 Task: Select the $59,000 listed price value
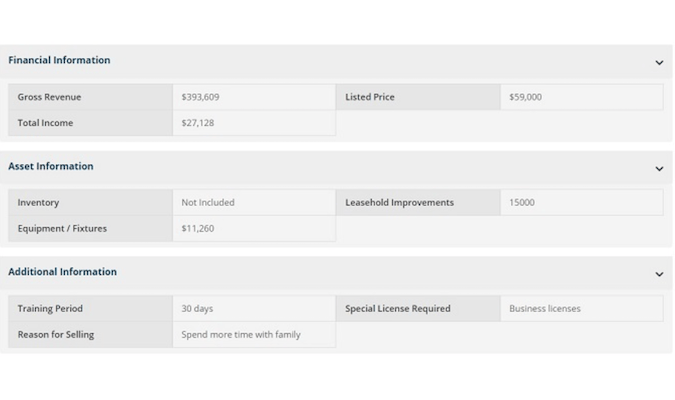coord(526,97)
